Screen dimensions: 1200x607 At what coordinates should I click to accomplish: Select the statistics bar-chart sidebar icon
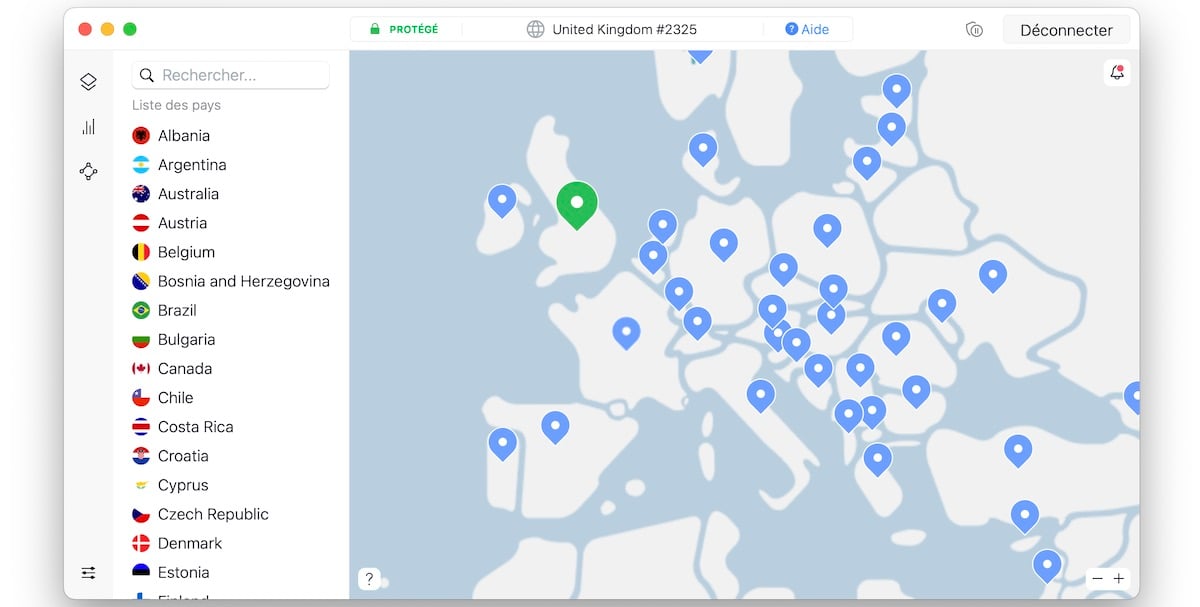(x=88, y=126)
